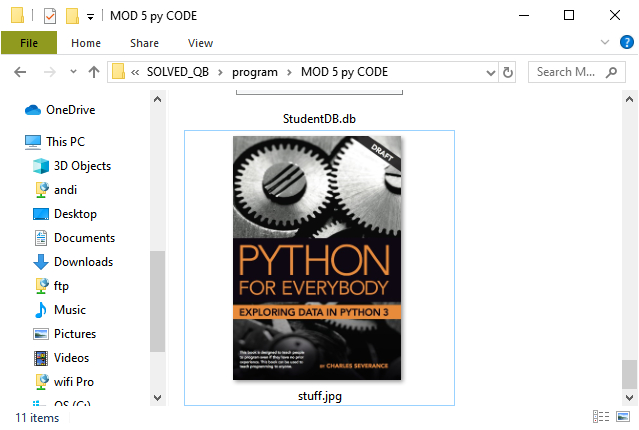Click the New Folder quick access icon
639x430 pixels.
click(72, 15)
